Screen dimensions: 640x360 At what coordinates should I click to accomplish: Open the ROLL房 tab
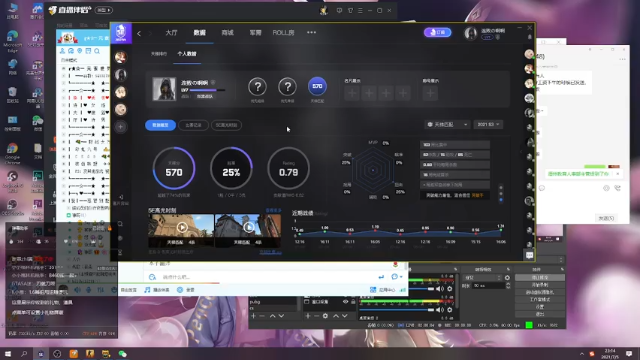pos(283,33)
